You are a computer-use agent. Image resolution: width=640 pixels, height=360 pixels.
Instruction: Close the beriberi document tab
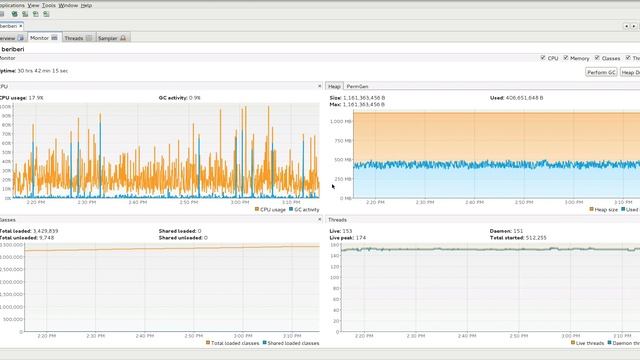coord(20,26)
